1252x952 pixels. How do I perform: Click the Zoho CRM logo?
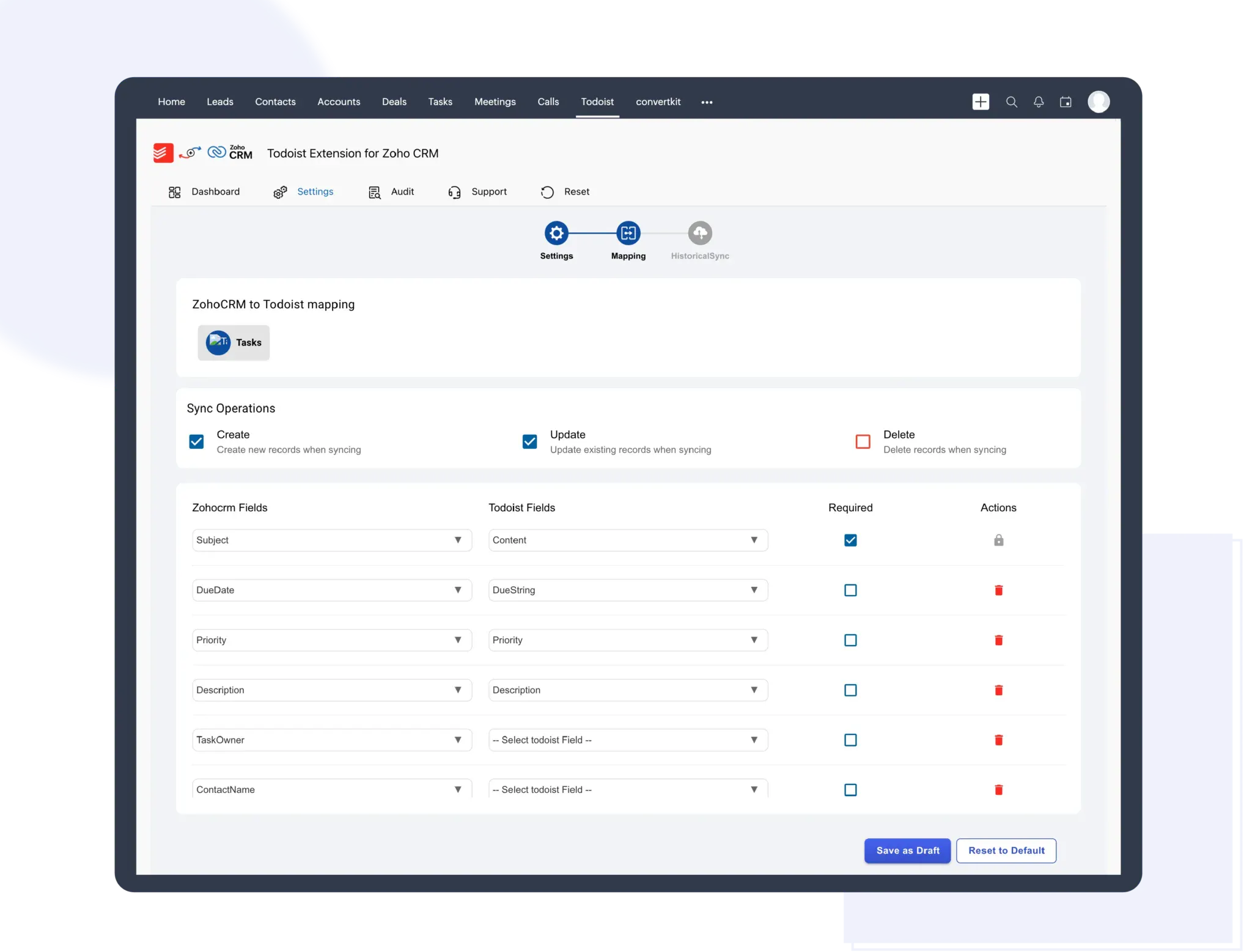(230, 152)
